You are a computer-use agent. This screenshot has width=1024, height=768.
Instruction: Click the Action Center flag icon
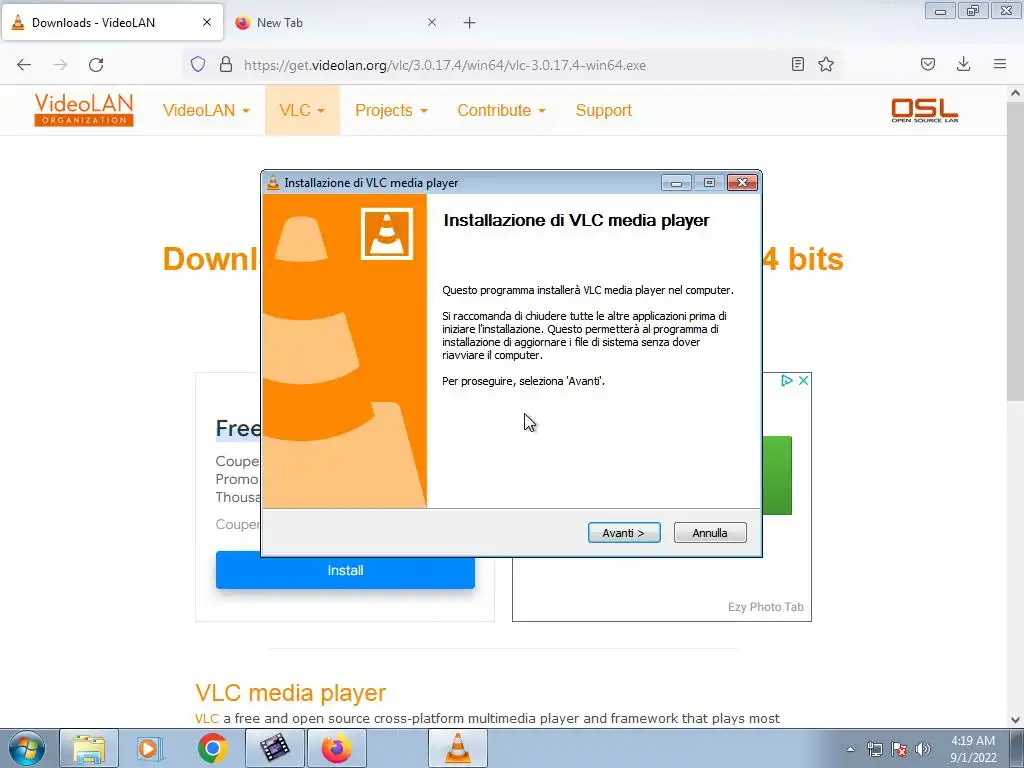(x=899, y=749)
